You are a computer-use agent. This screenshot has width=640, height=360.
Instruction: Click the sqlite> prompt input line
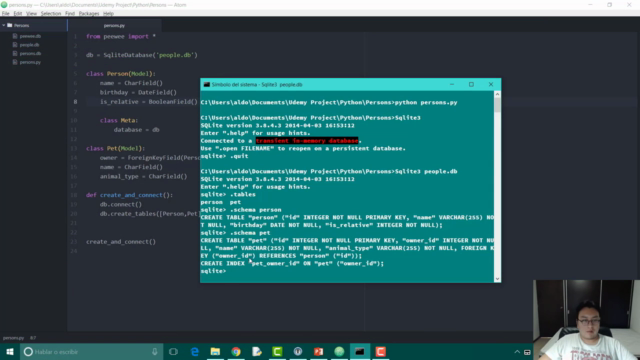pos(347,271)
